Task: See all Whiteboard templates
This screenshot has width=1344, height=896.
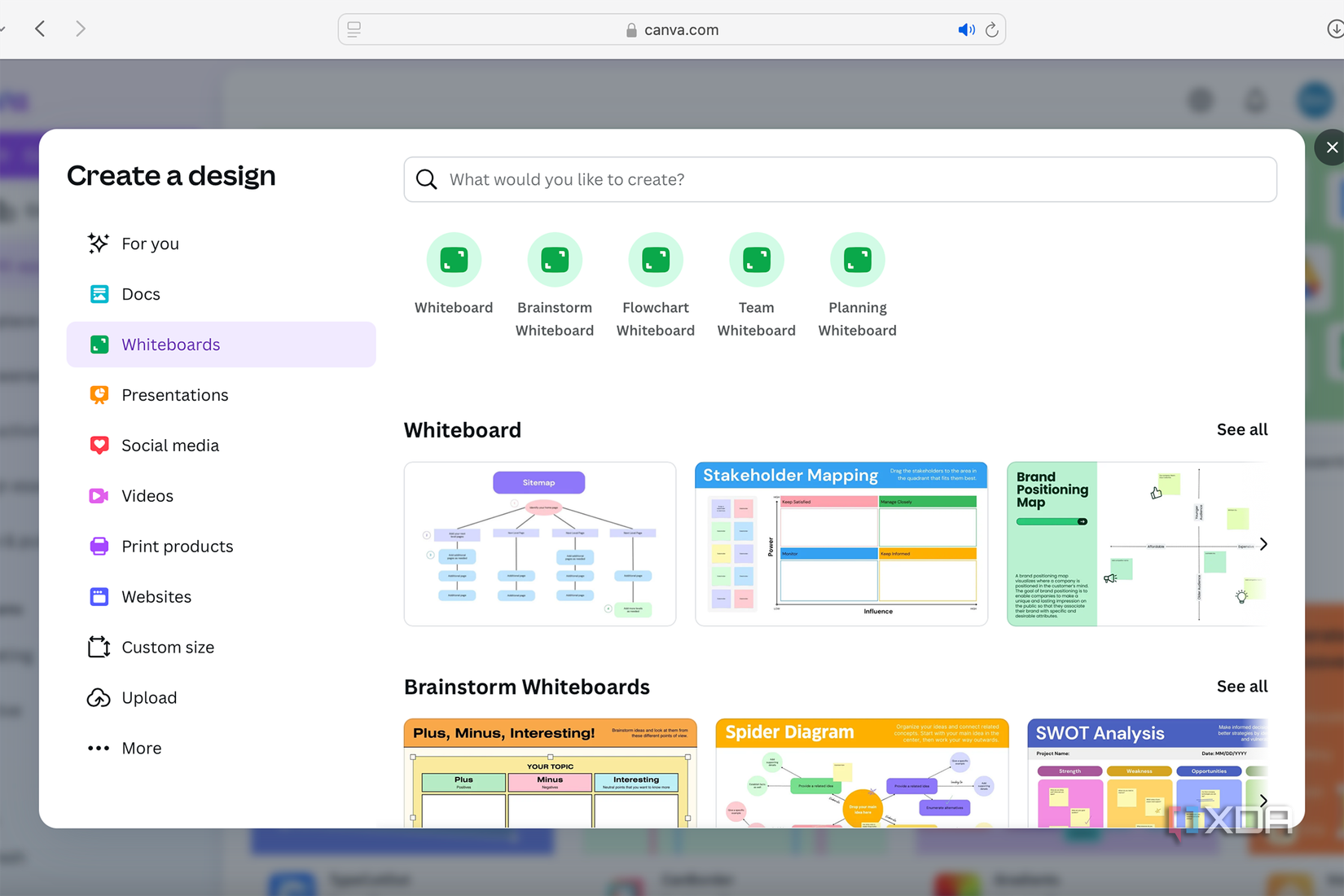Action: point(1241,429)
